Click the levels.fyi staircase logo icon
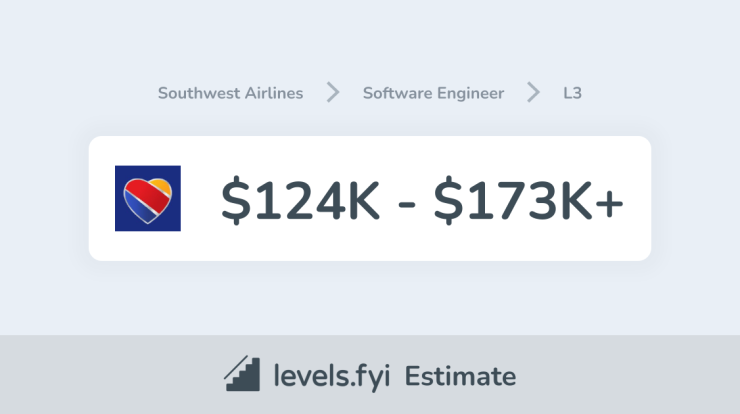Viewport: 740px width, 414px height. point(242,373)
